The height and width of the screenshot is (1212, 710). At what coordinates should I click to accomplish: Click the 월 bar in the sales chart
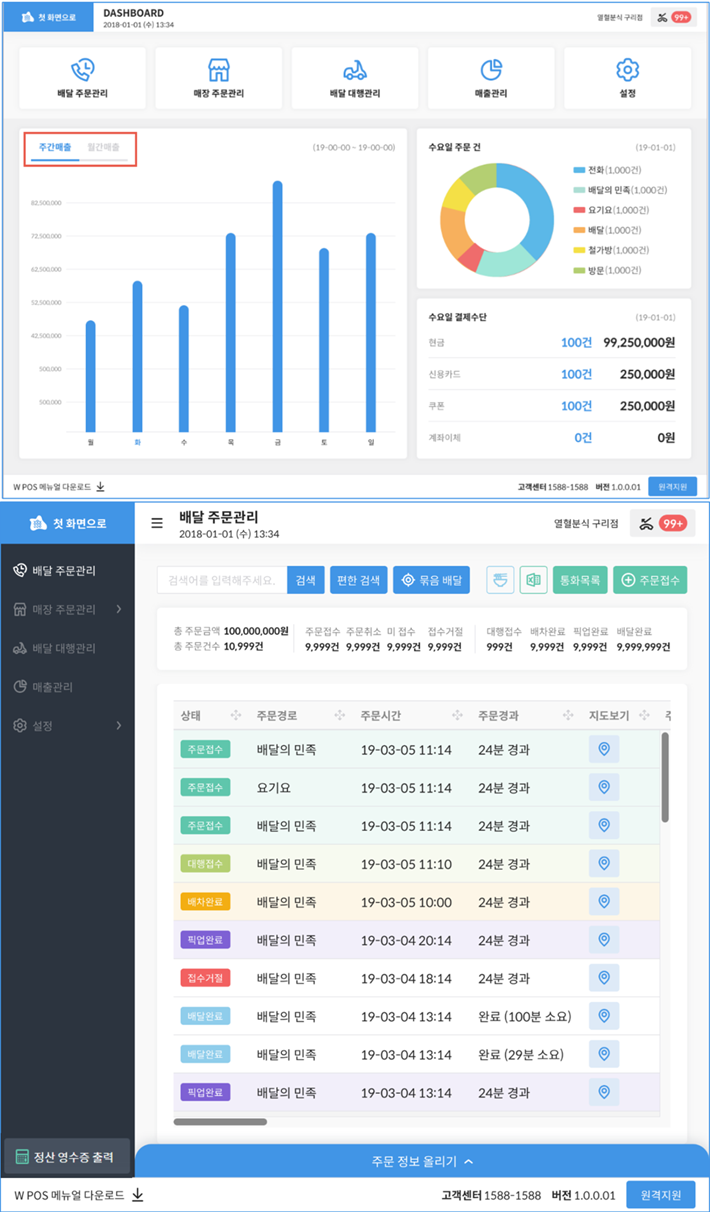pos(90,376)
